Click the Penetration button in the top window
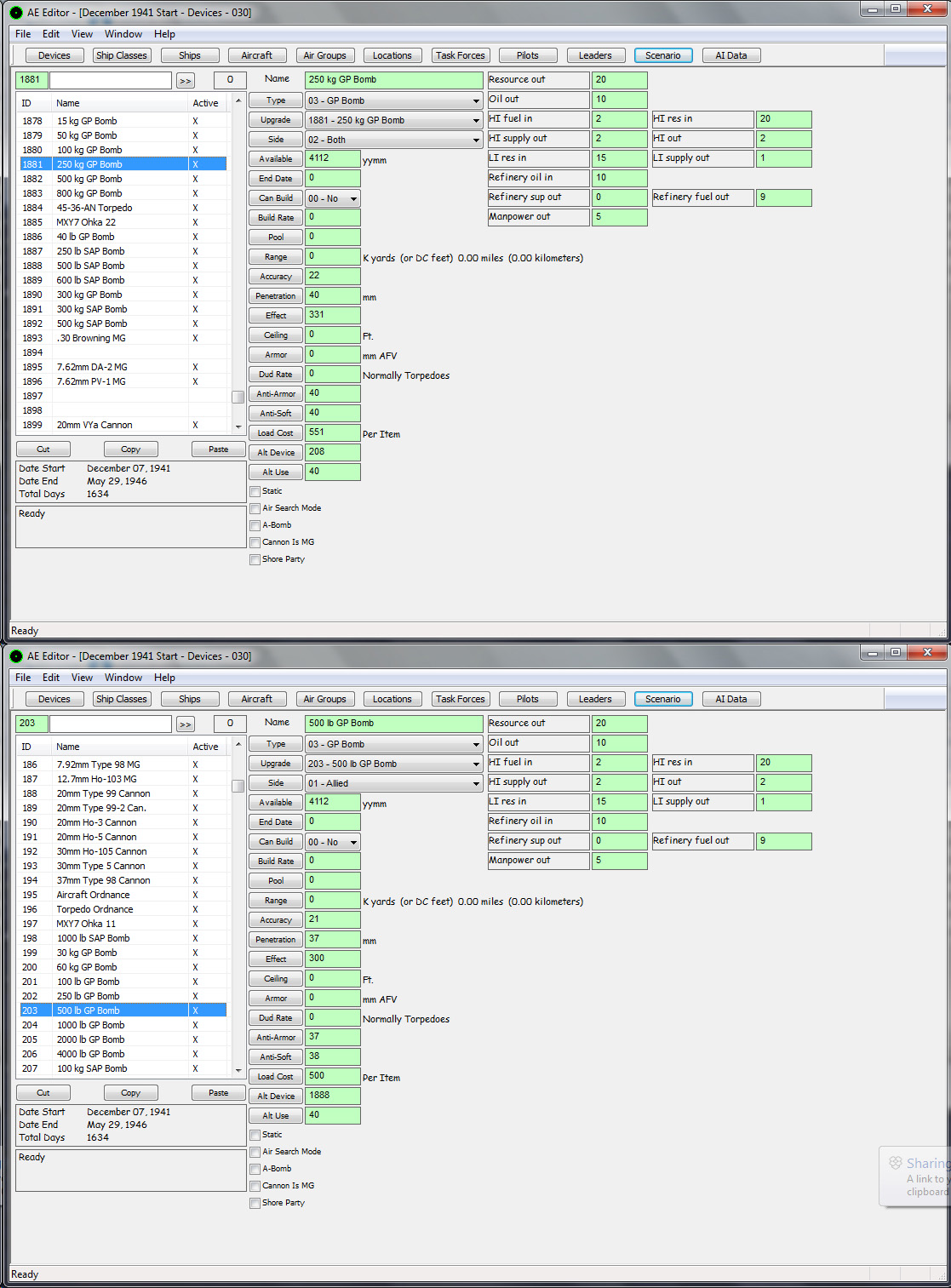 tap(276, 296)
